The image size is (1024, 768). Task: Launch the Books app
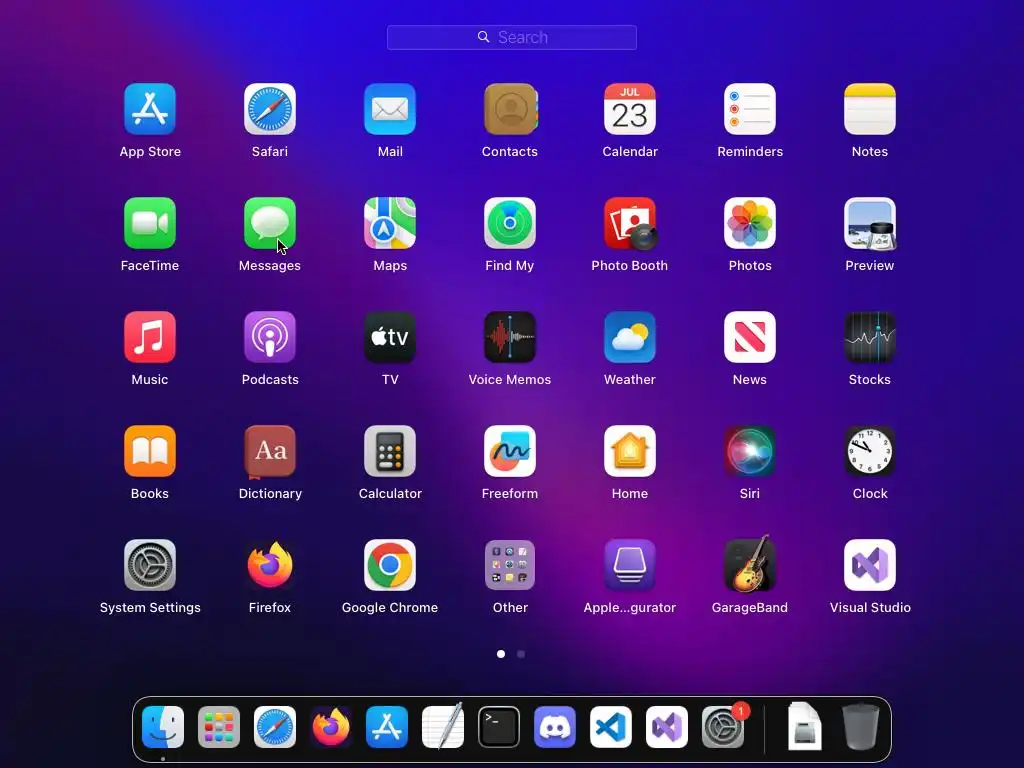(150, 451)
